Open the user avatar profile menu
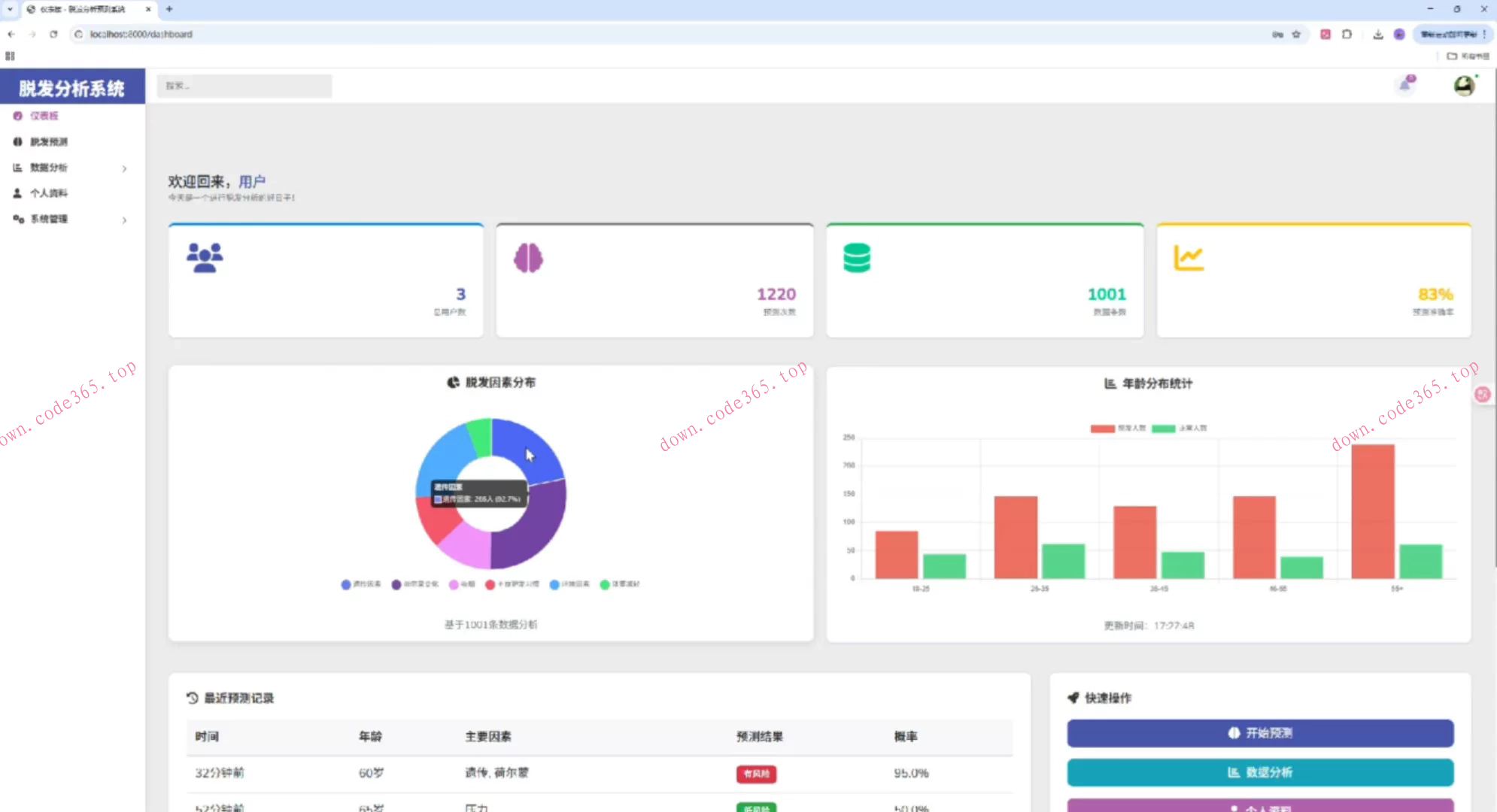The image size is (1497, 812). pos(1464,86)
